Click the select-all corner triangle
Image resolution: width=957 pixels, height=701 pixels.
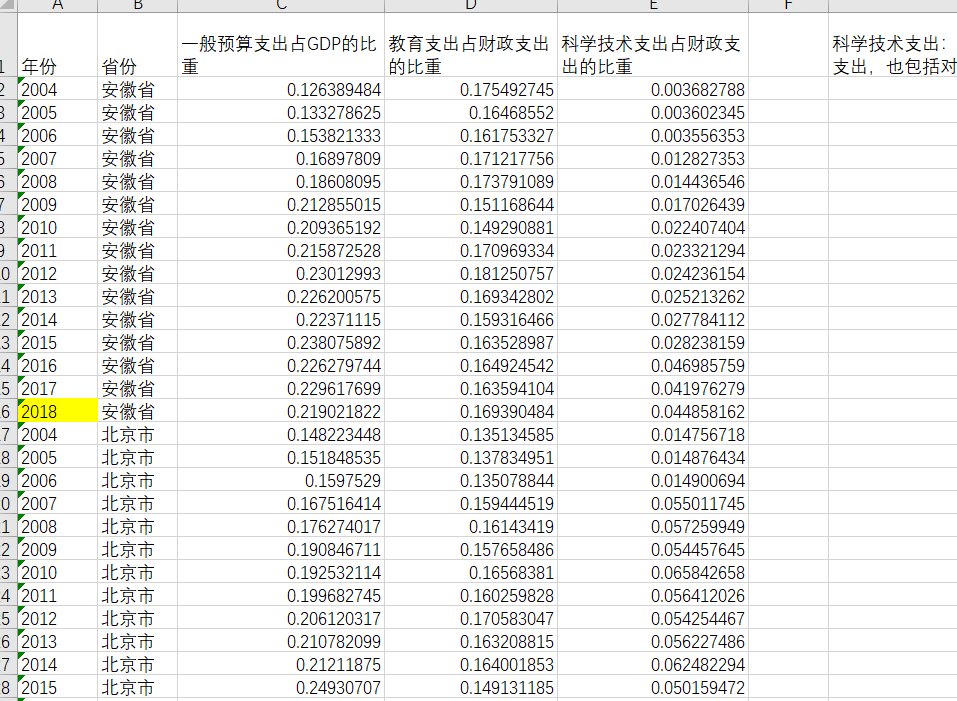(8, 5)
